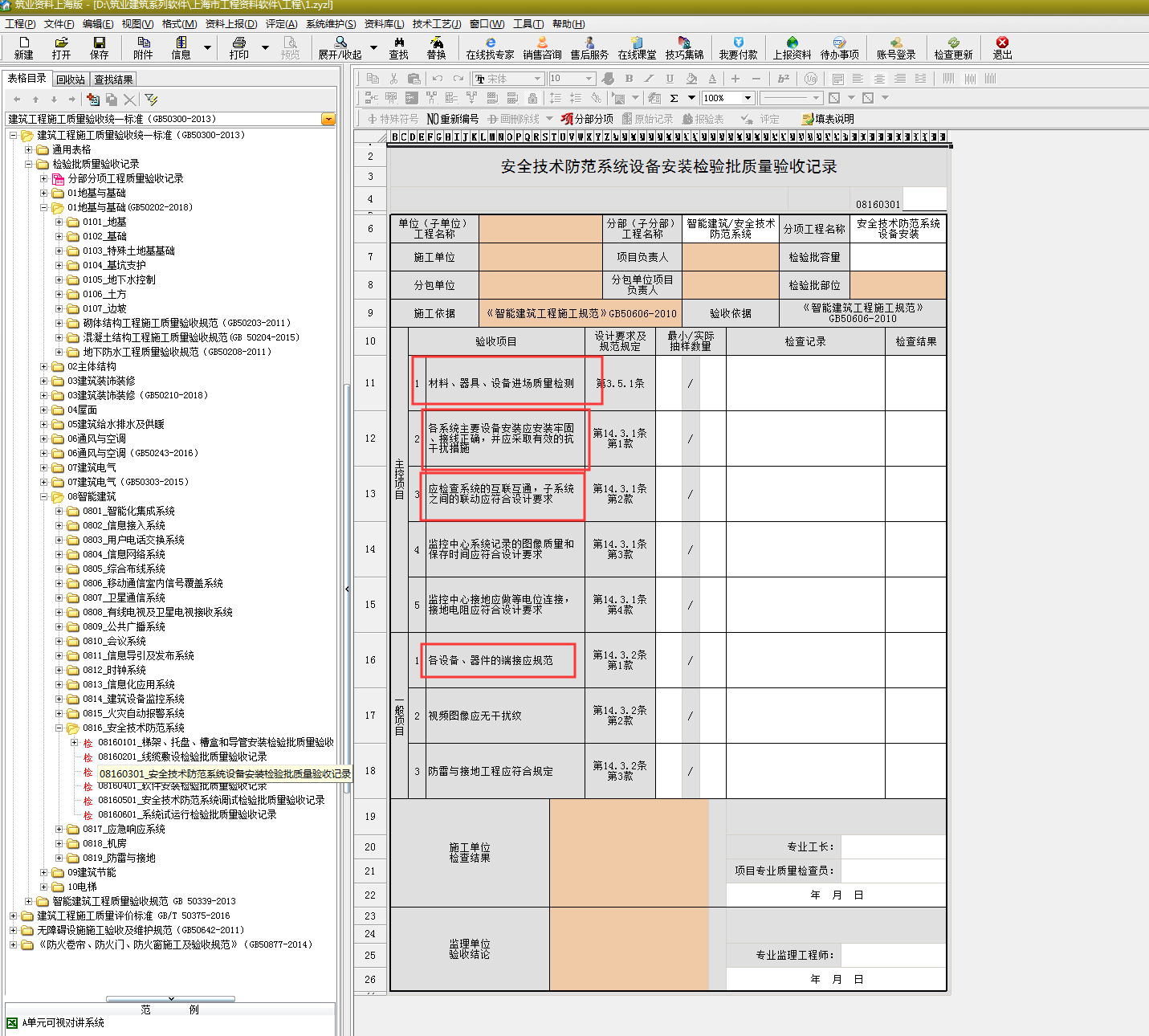Screen dimensions: 1149x1036
Task: Open the 工程(P) menu
Action: pos(20,24)
